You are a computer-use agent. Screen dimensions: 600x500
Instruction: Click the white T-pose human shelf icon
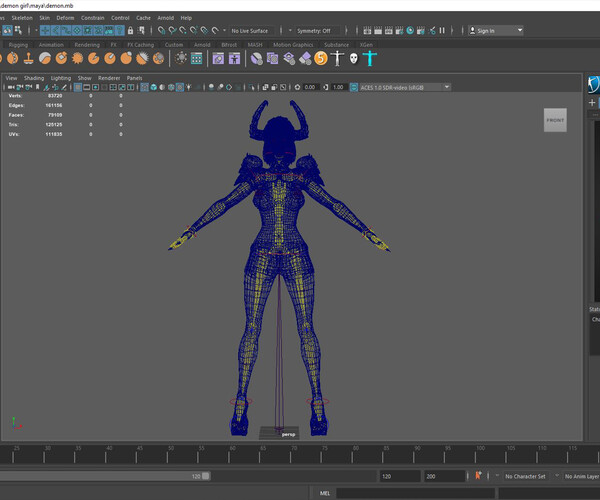[337, 59]
